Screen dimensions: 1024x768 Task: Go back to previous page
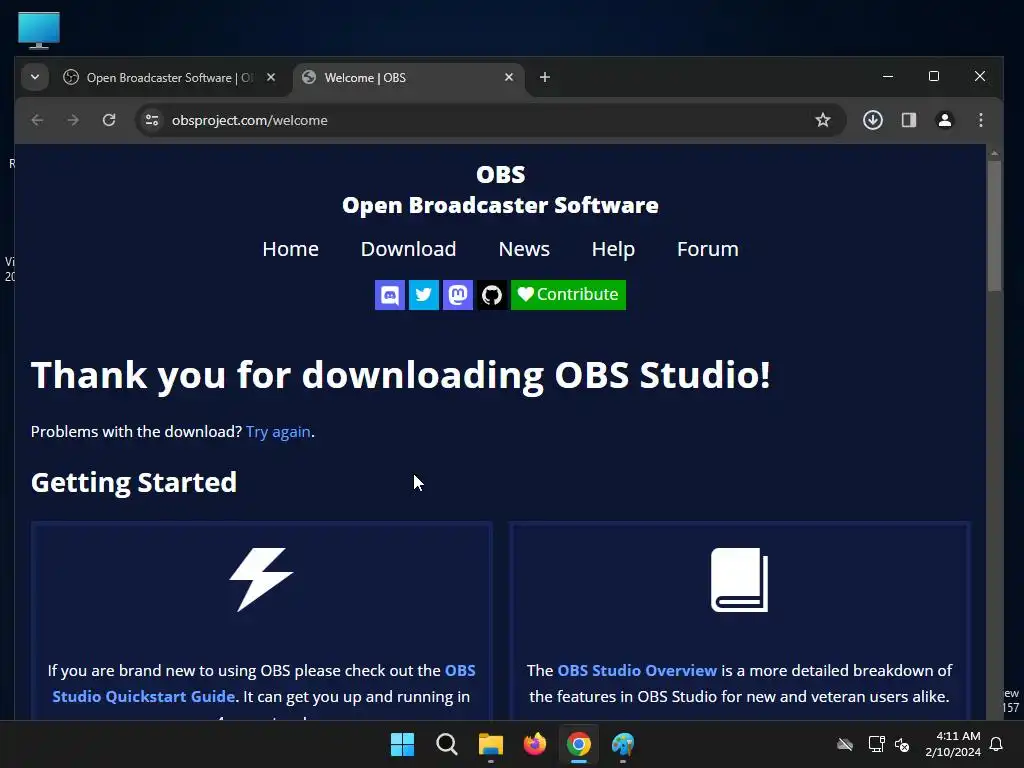point(37,120)
